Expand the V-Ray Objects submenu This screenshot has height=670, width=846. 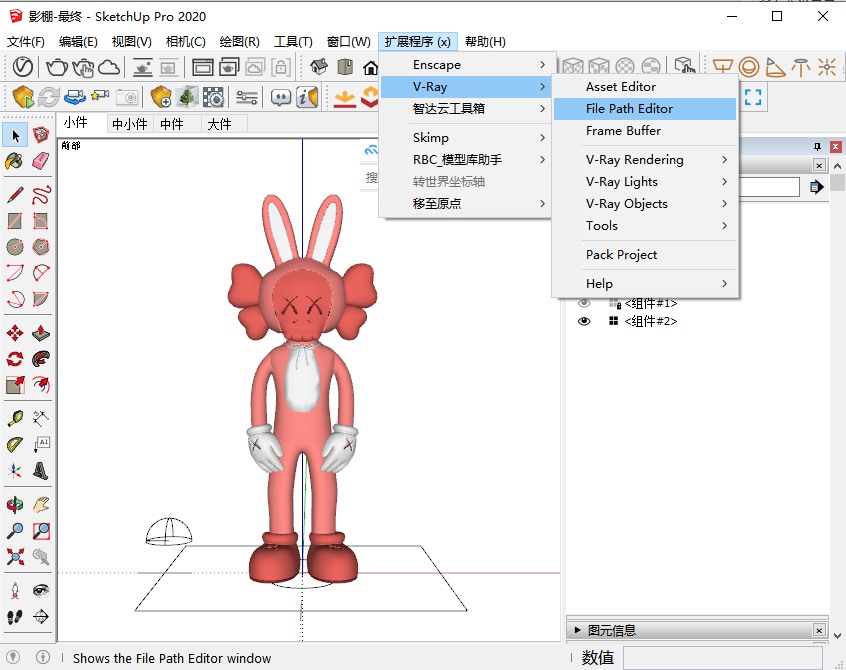click(x=645, y=203)
